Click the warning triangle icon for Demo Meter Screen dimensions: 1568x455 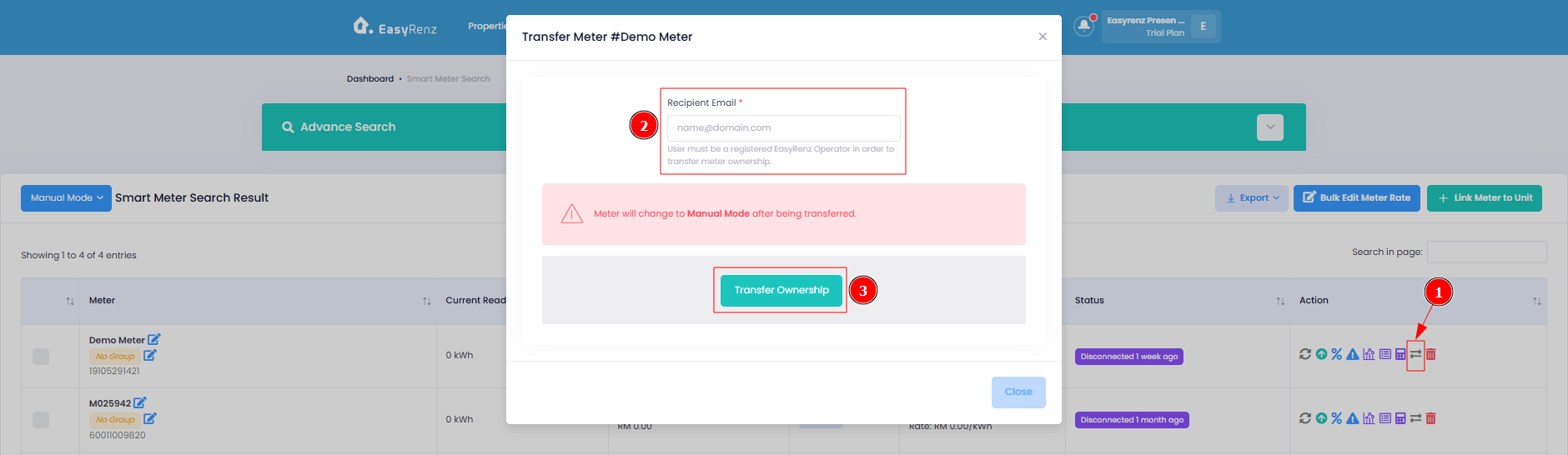click(1353, 354)
